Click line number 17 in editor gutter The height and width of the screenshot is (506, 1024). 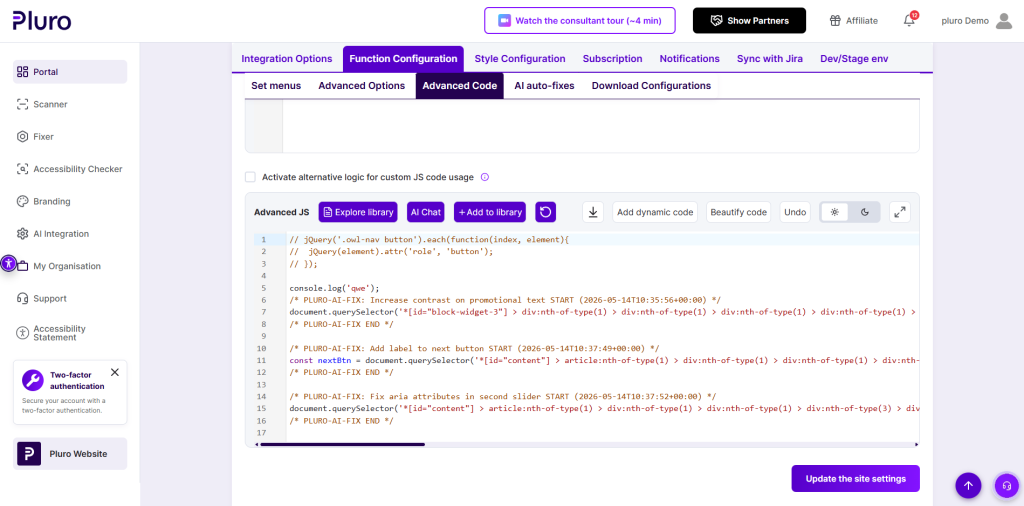click(262, 433)
